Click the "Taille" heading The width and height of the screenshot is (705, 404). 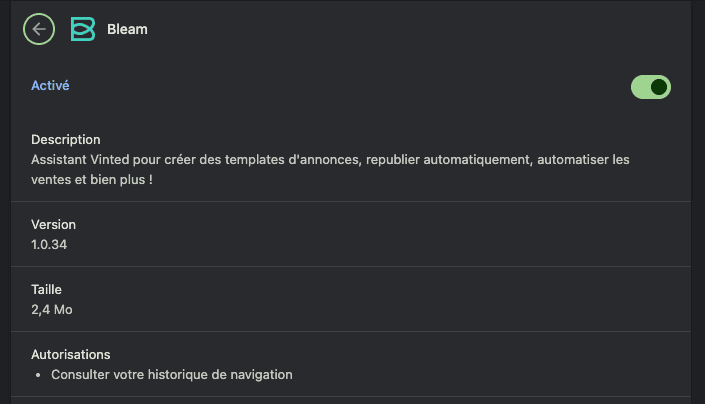(x=46, y=290)
